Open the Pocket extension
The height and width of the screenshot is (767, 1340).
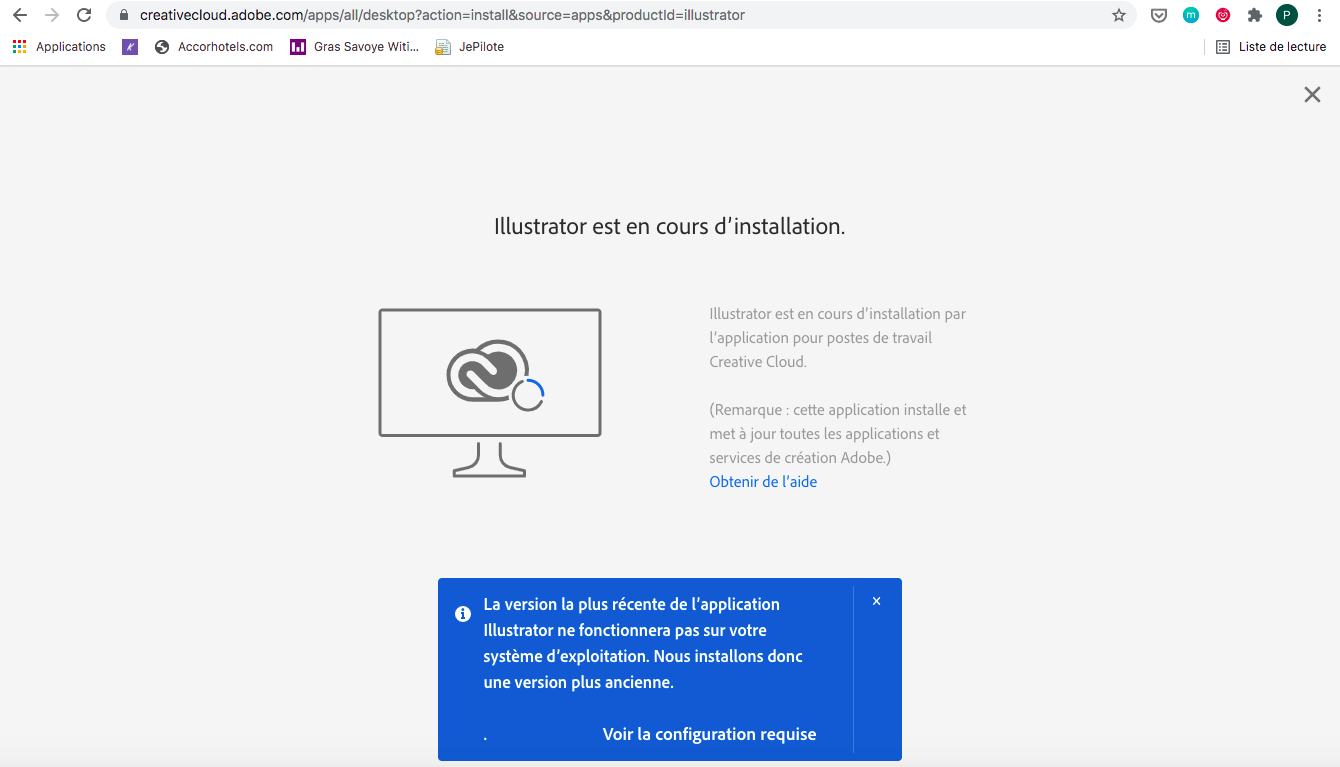click(1159, 15)
